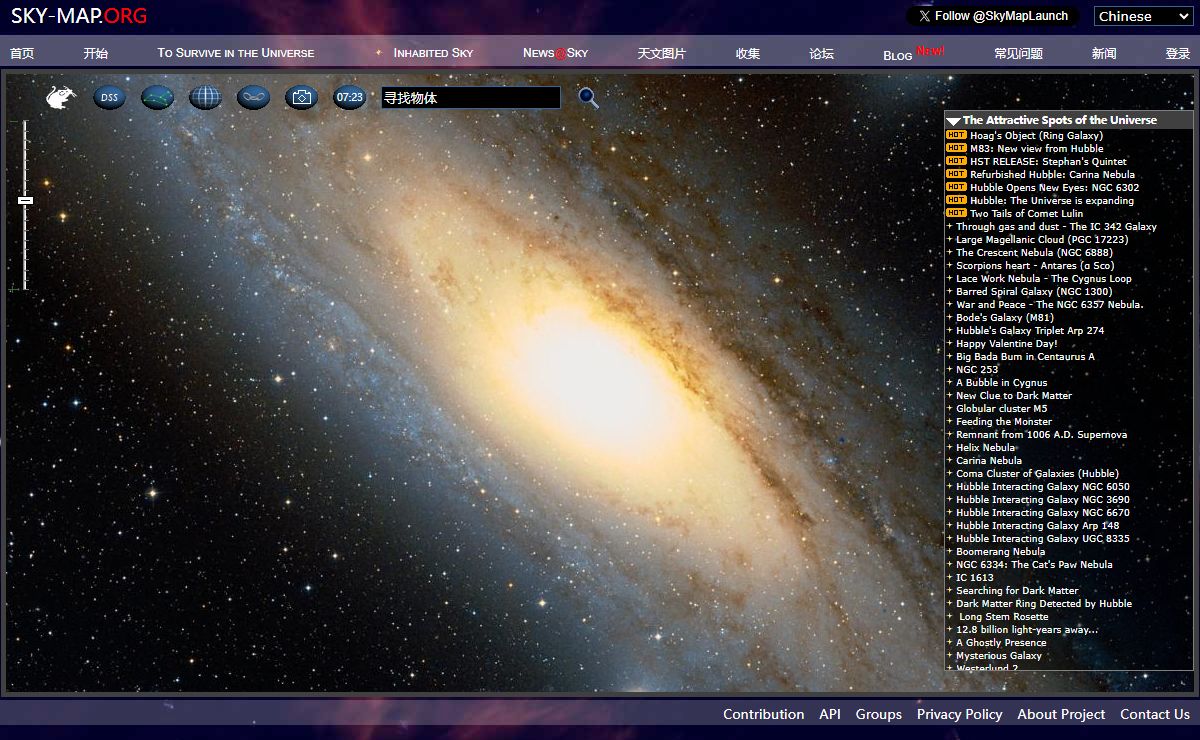The height and width of the screenshot is (740, 1200).
Task: Select the Helix Nebula entry
Action: [985, 447]
